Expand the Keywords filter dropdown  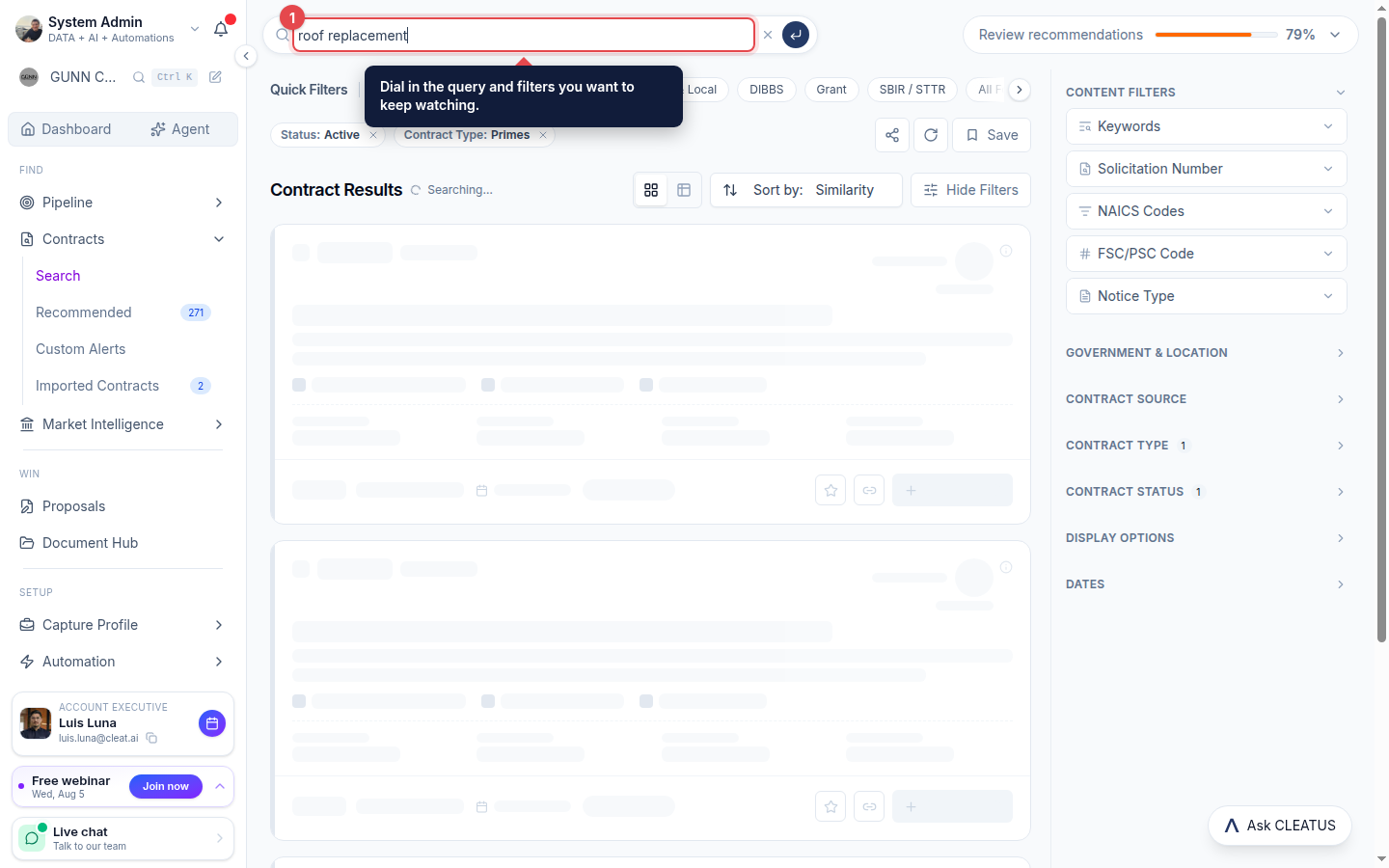(x=1206, y=126)
